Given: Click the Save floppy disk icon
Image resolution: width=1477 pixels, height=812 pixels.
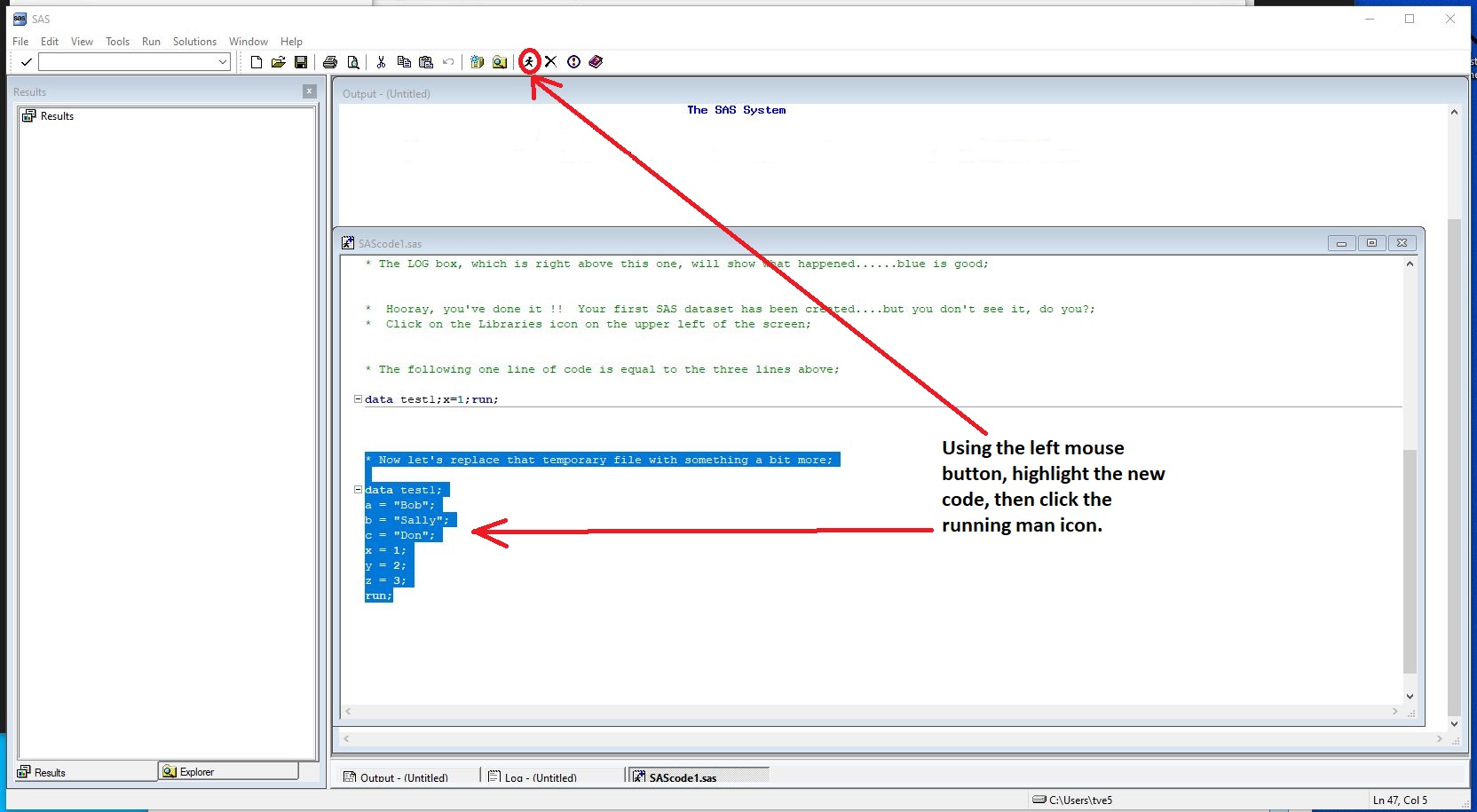Looking at the screenshot, I should tap(301, 62).
